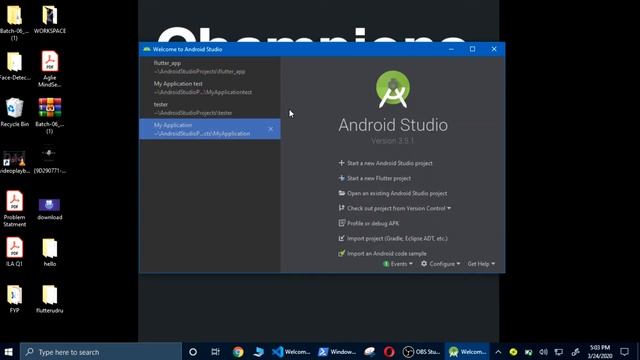Open the hello desktop folder
The width and height of the screenshot is (640, 360).
tap(50, 252)
